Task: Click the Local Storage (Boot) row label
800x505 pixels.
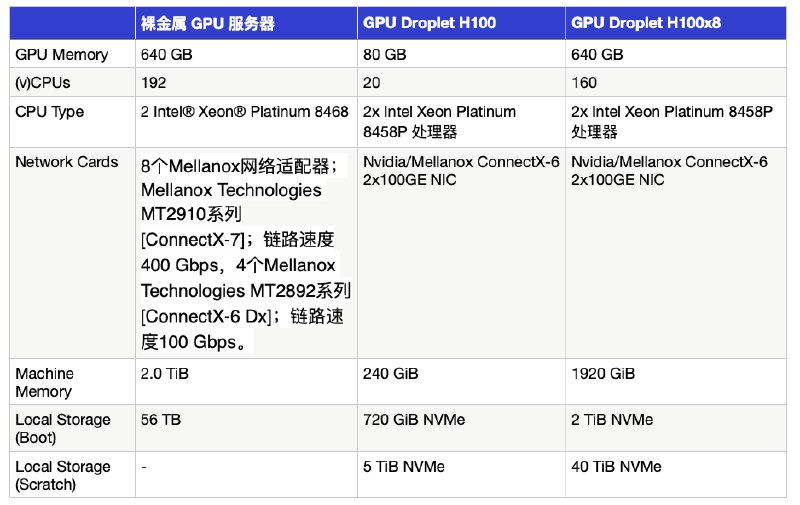Action: (x=62, y=428)
